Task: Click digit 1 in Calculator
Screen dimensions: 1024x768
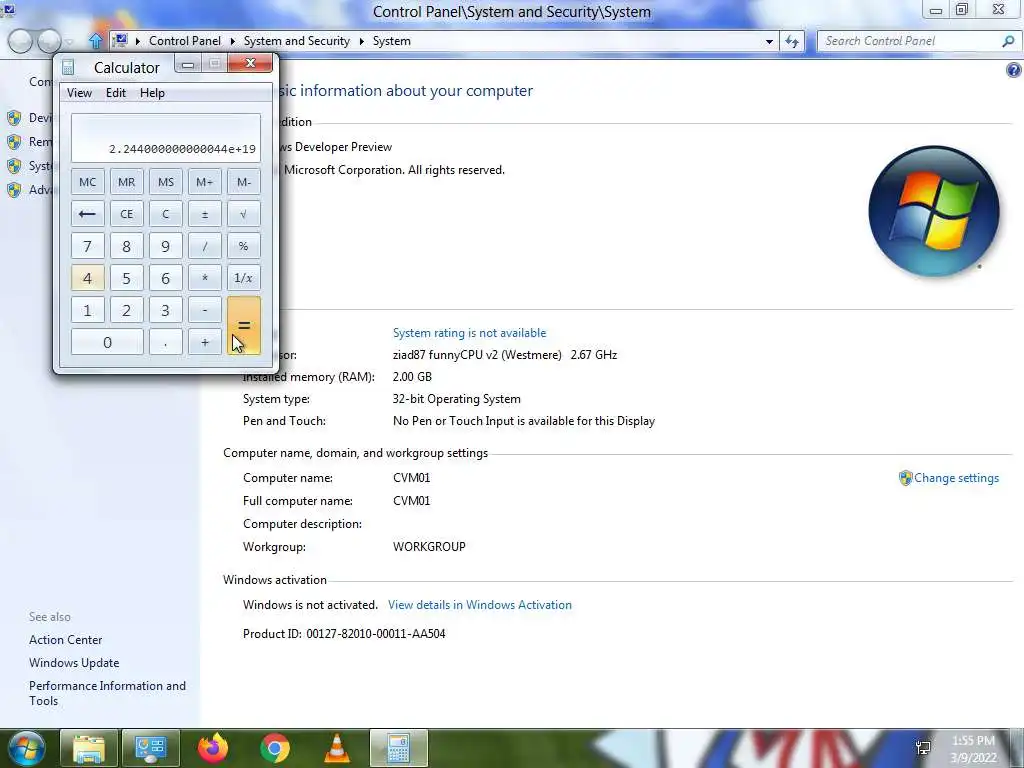Action: point(88,310)
